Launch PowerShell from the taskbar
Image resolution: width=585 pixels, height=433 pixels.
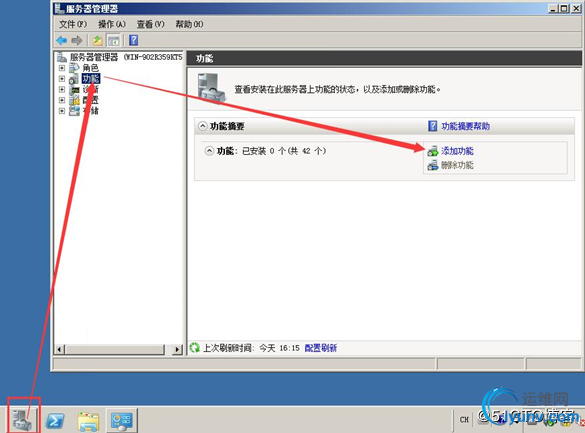click(55, 421)
